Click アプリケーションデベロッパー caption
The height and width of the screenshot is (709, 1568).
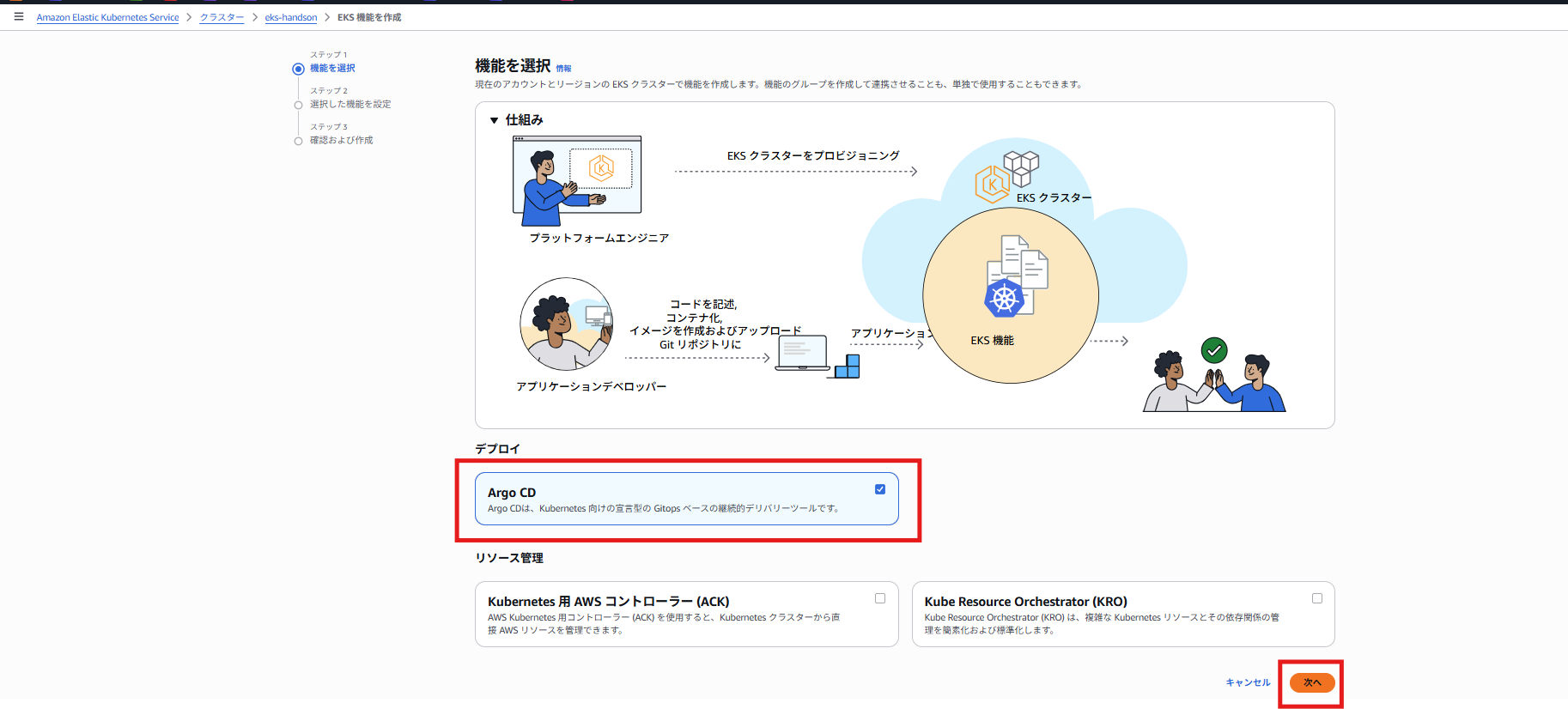[592, 386]
